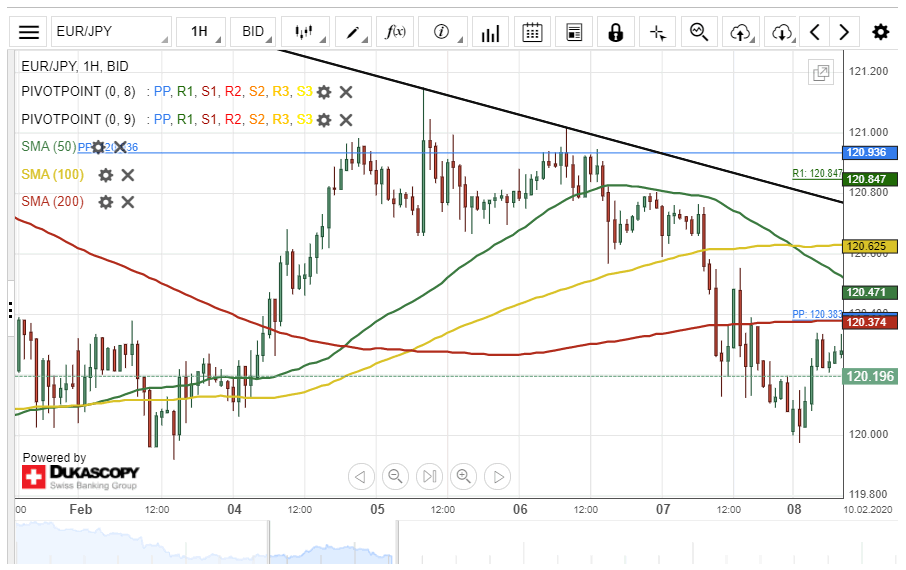
Task: Remove the SMA (200) indicator
Action: pos(128,202)
